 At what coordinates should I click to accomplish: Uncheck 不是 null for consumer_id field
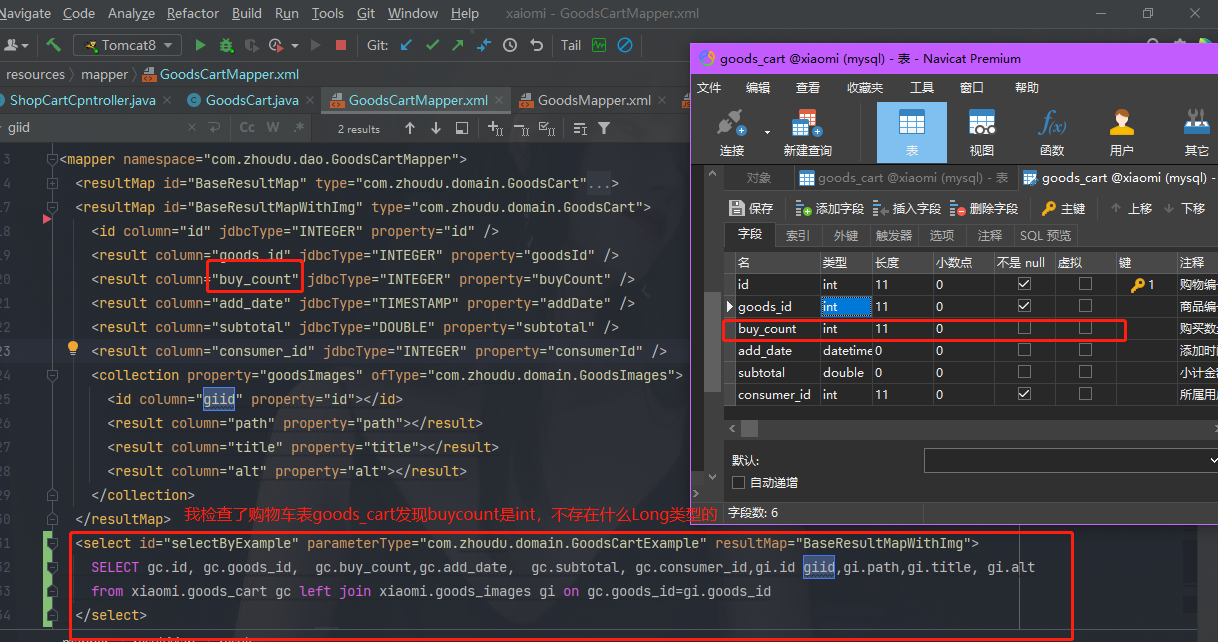[x=1024, y=394]
